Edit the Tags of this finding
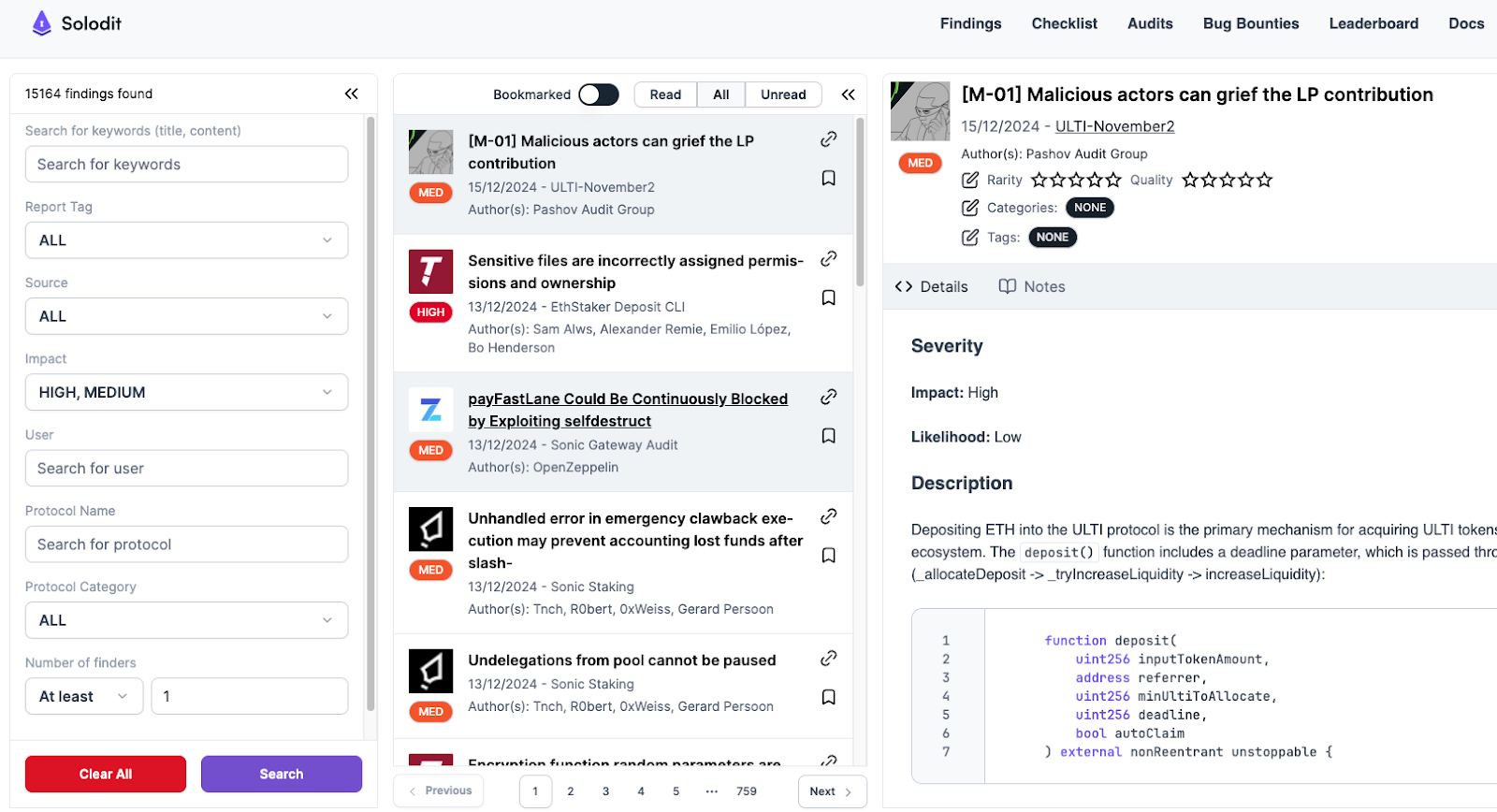This screenshot has height=812, width=1497. (x=970, y=238)
